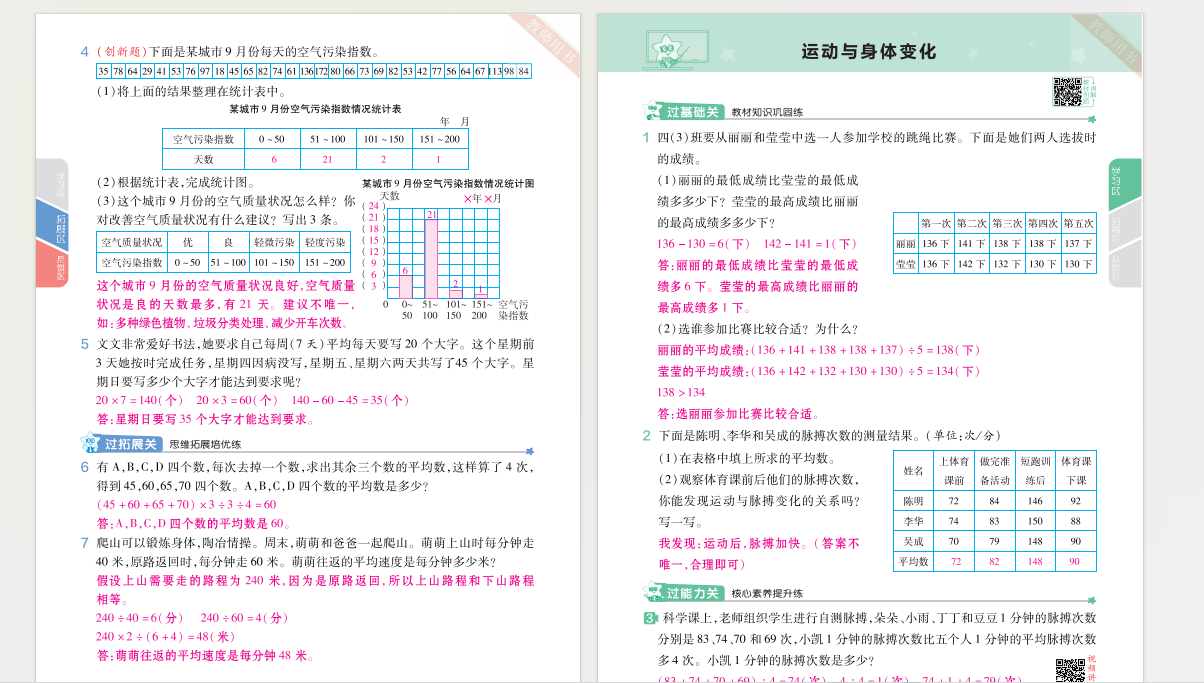Click the 过基础关 section heading
The image size is (1204, 683).
[694, 112]
